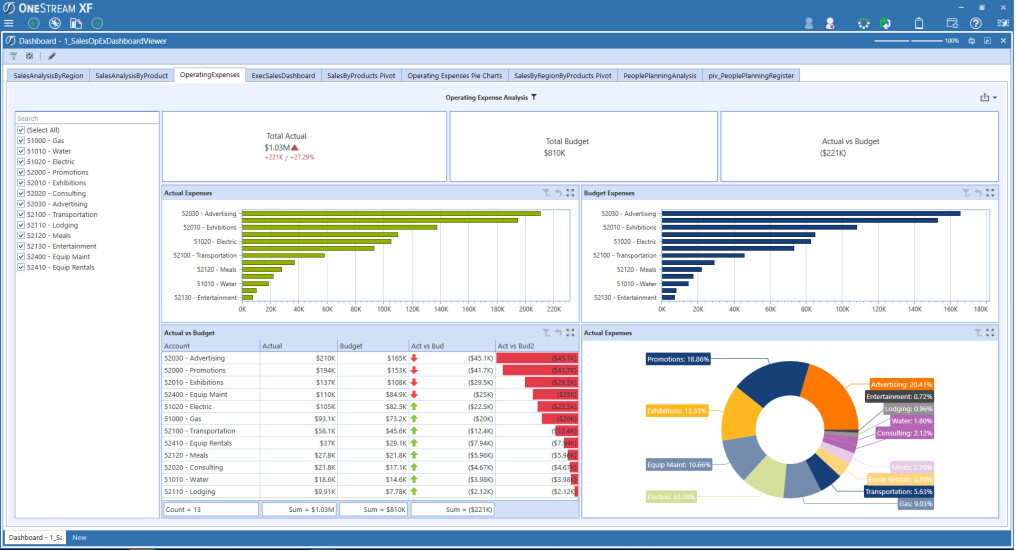Viewport: 1016px width, 550px height.
Task: Click the New button in bottom bar
Action: 79,538
